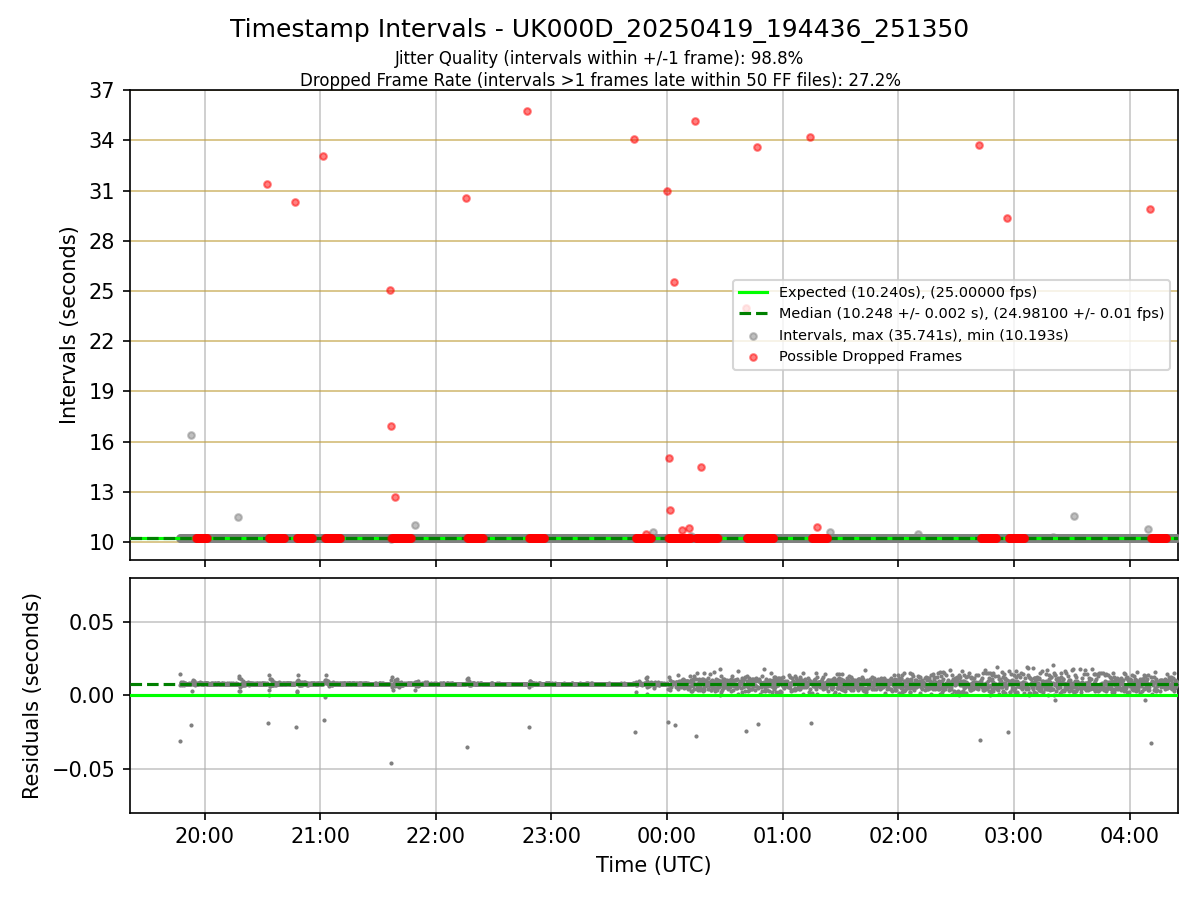
Task: Click legend entry "Expected (10.240s), (25.00000 fps)"
Action: 908,292
